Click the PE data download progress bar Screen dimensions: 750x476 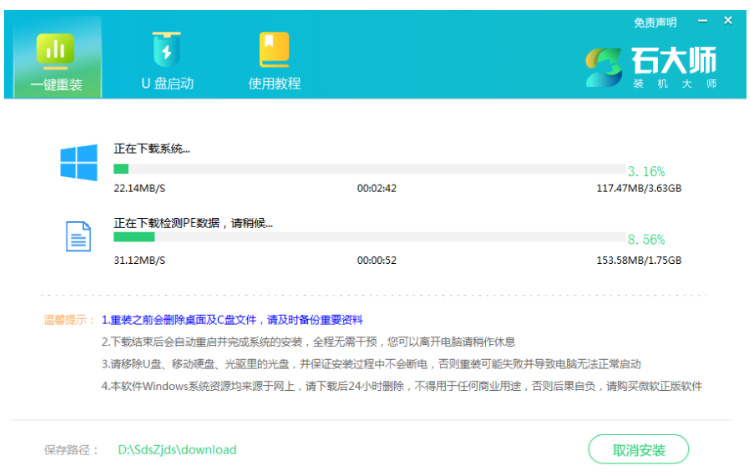tap(368, 237)
